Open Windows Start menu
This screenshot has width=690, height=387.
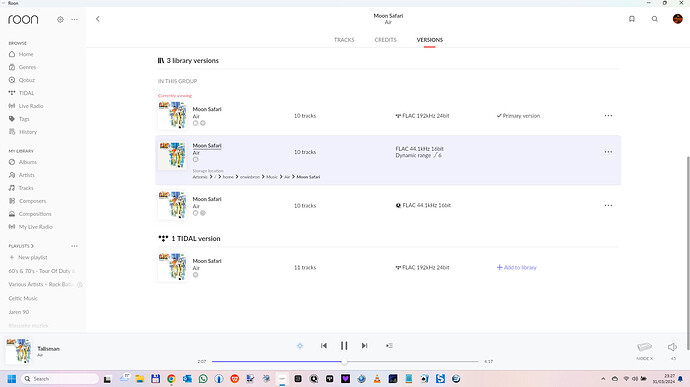tap(12, 379)
